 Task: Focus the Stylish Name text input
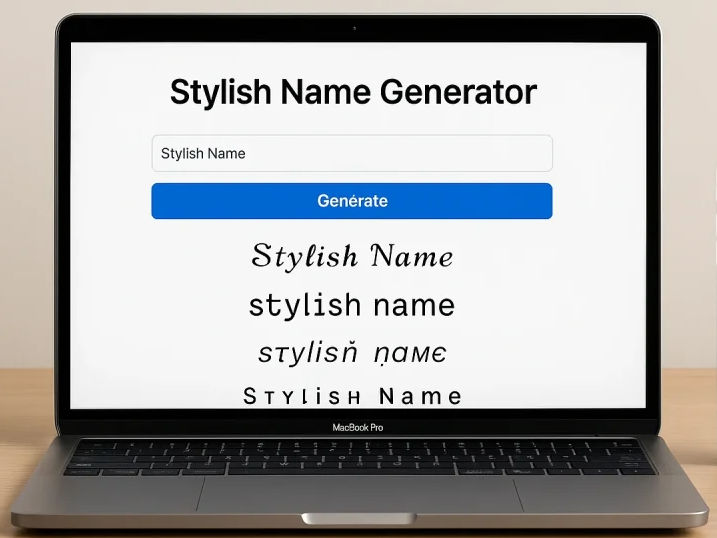click(x=352, y=153)
